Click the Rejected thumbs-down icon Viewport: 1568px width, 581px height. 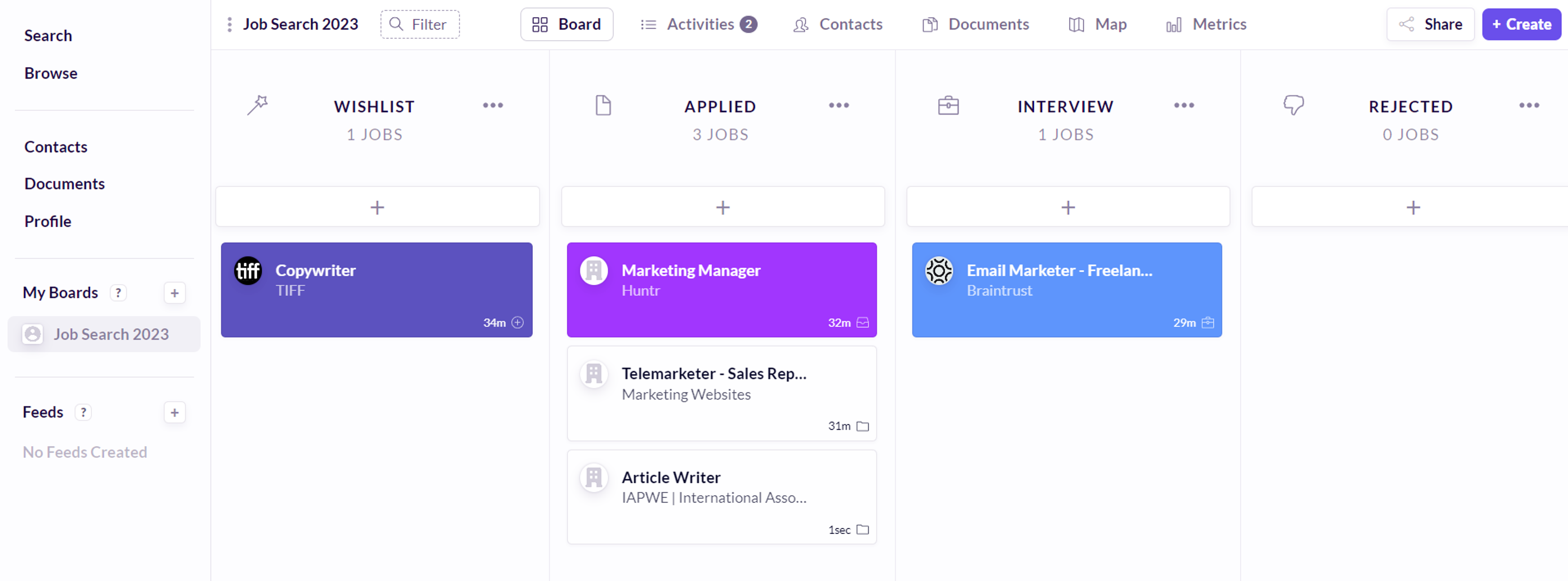1294,105
